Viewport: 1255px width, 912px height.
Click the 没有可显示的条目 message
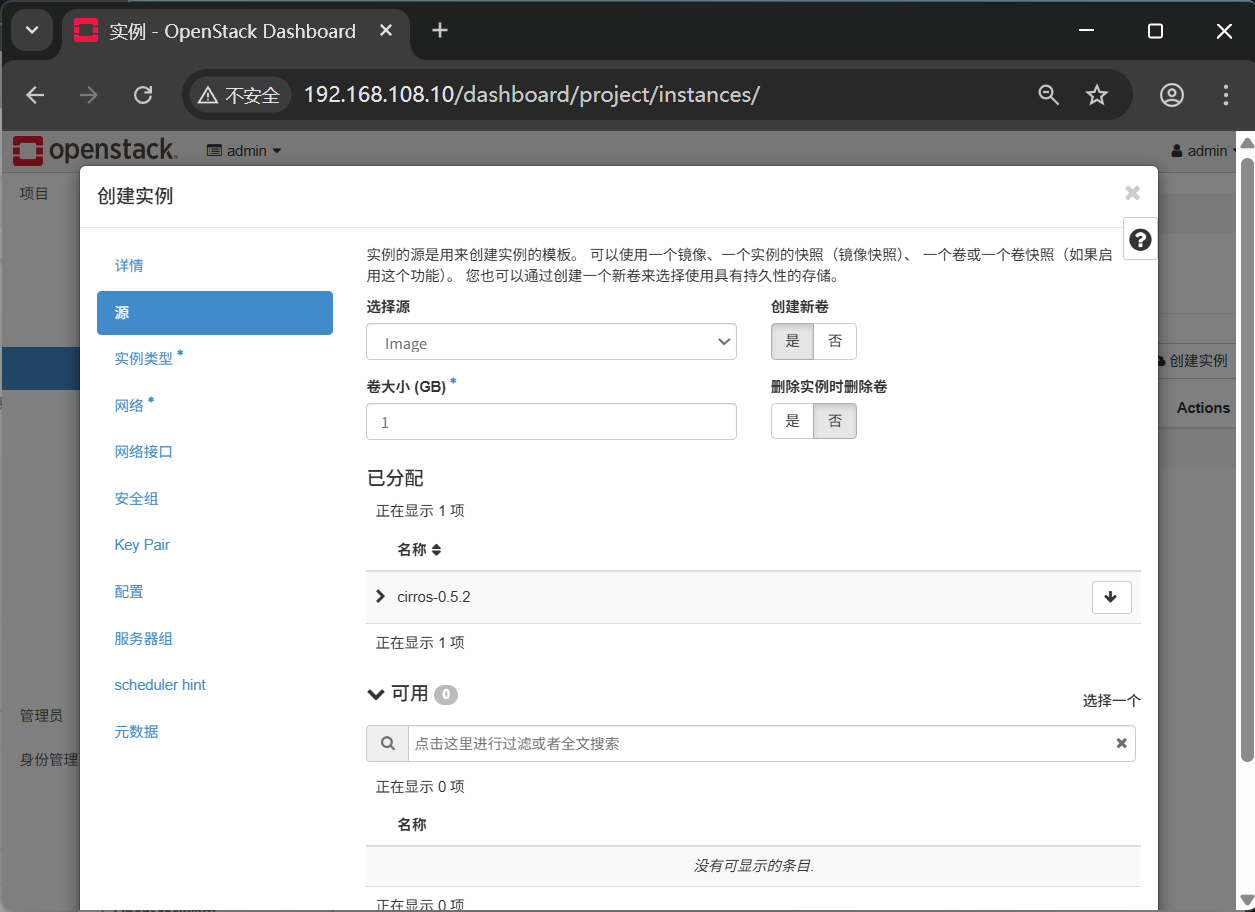[x=753, y=866]
